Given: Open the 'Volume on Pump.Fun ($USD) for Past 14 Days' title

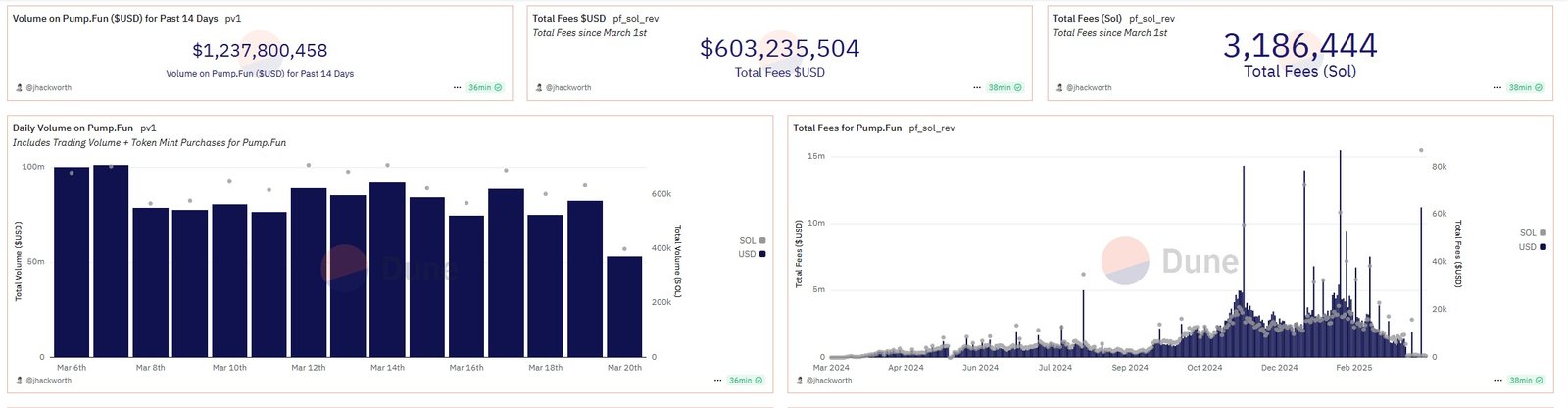Looking at the screenshot, I should 116,19.
